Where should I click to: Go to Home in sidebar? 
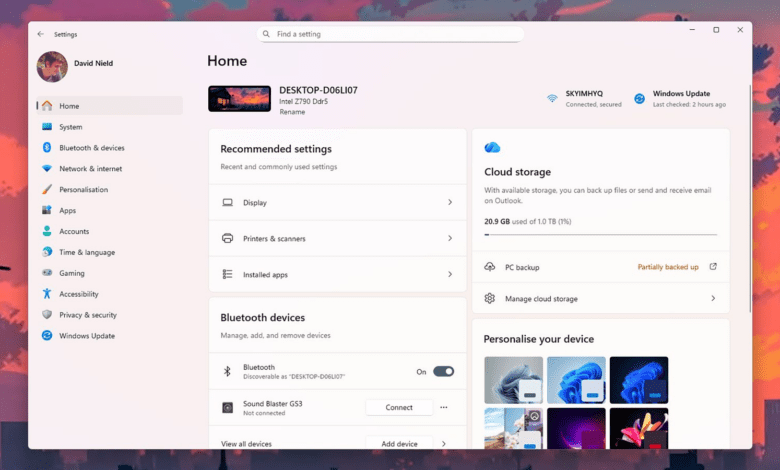click(x=109, y=105)
